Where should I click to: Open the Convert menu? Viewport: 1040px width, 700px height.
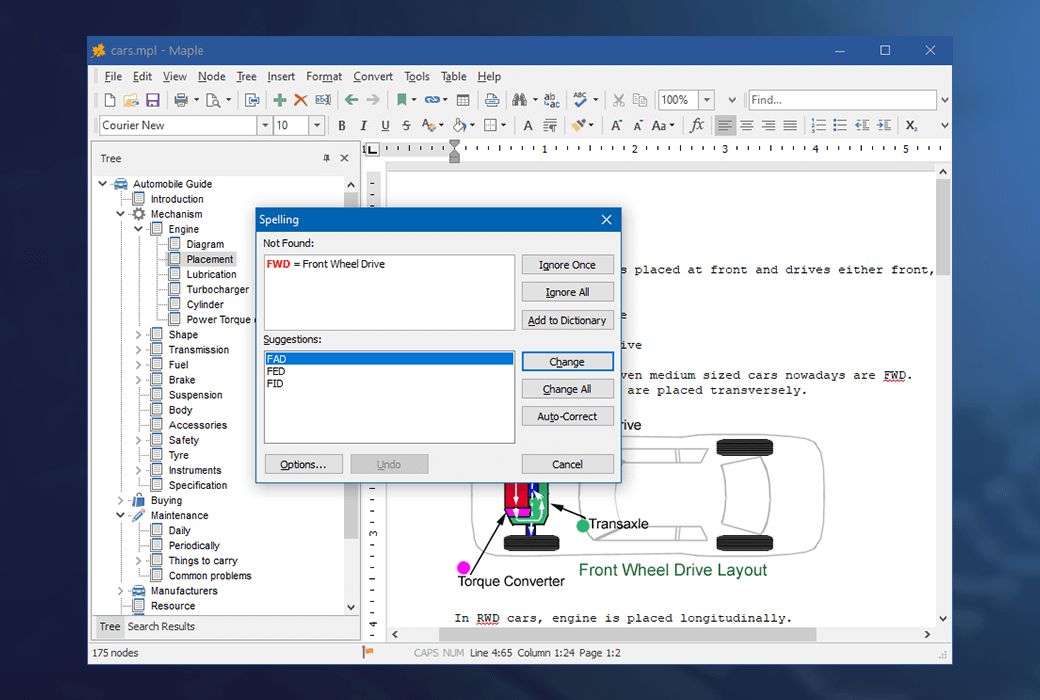(373, 76)
